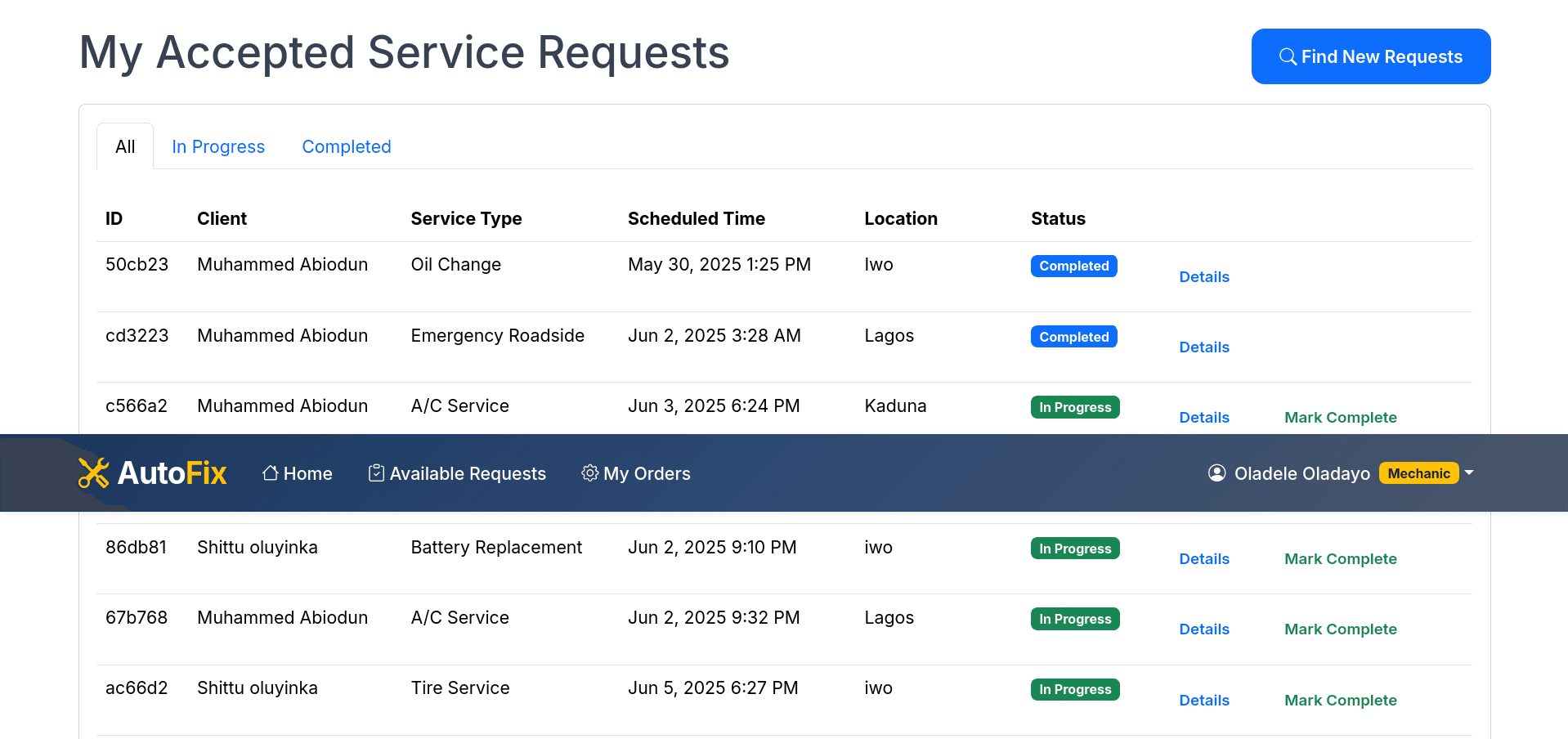Click the Oladele Oladayo user name

[1302, 473]
